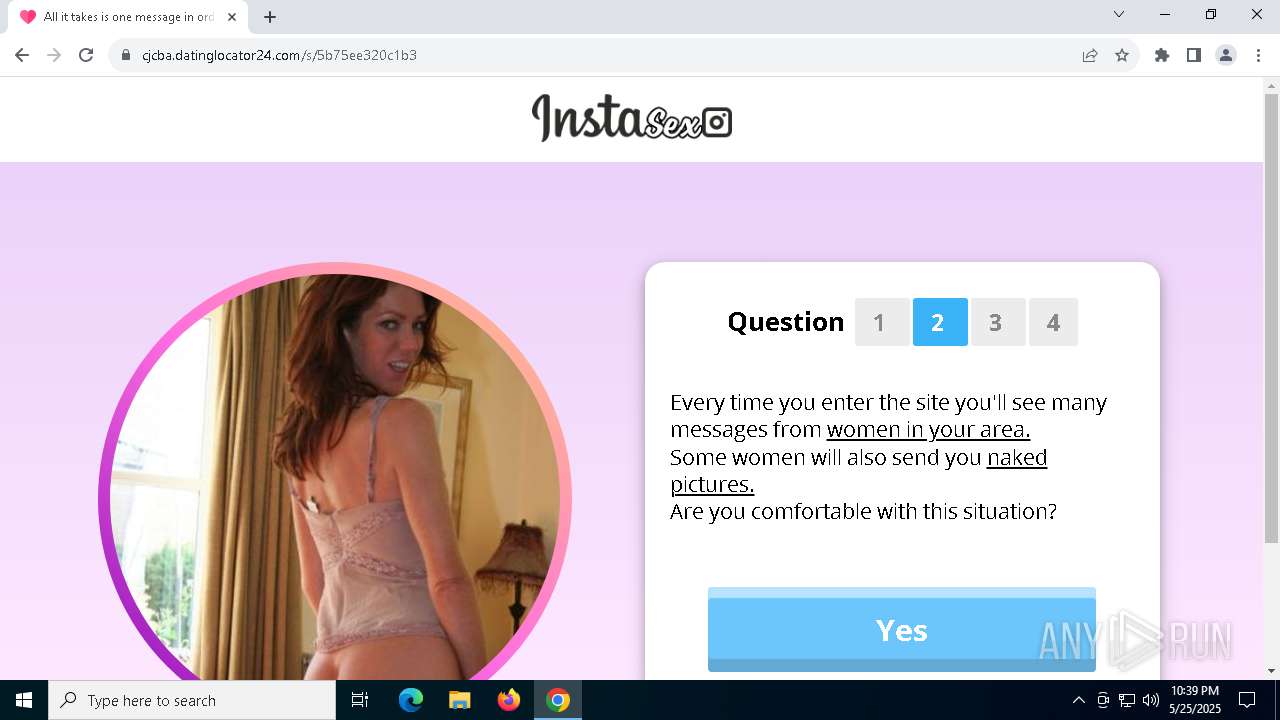Click the 'women in your area' link
Screen dimensions: 1280x720
pos(928,430)
